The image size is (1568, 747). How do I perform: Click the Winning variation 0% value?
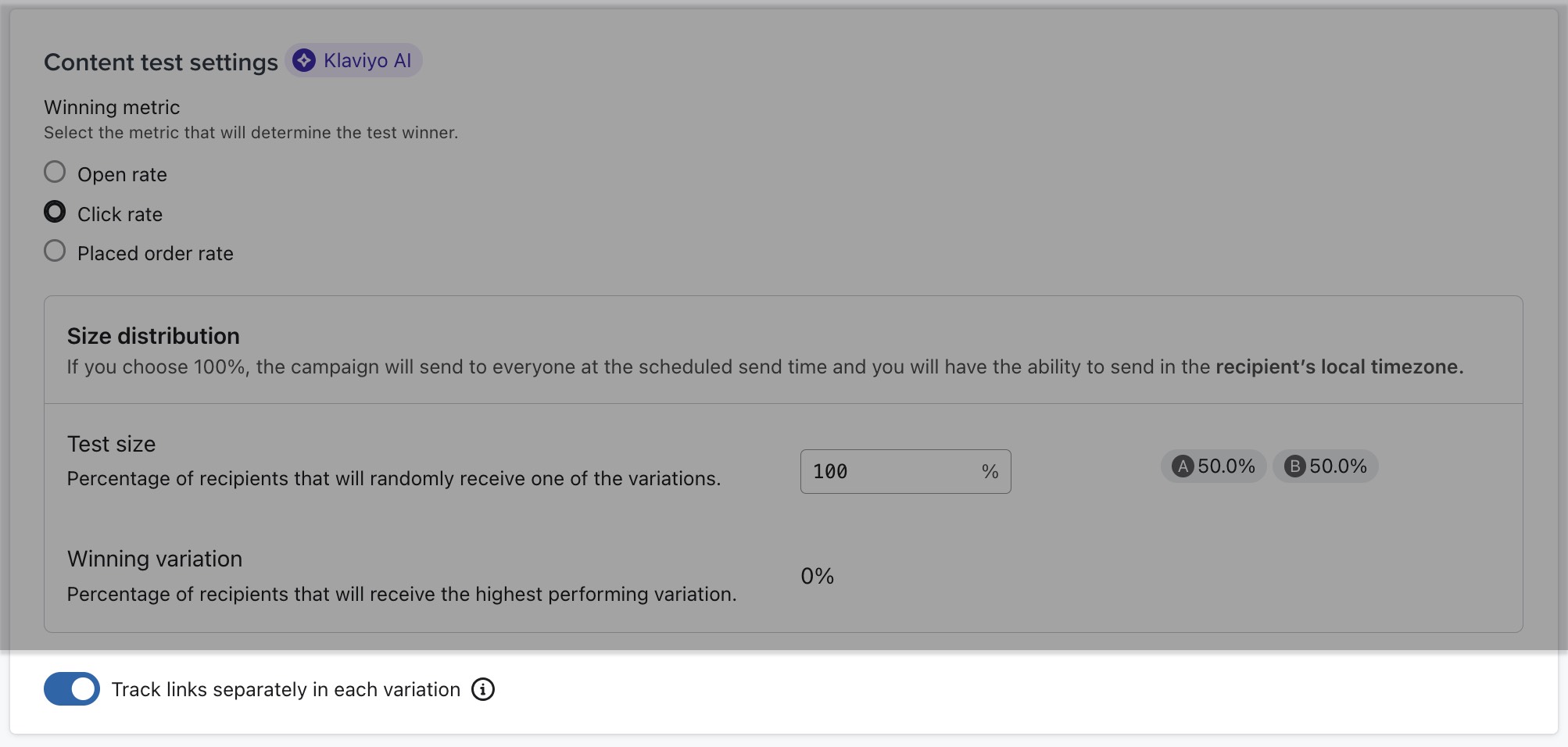816,576
